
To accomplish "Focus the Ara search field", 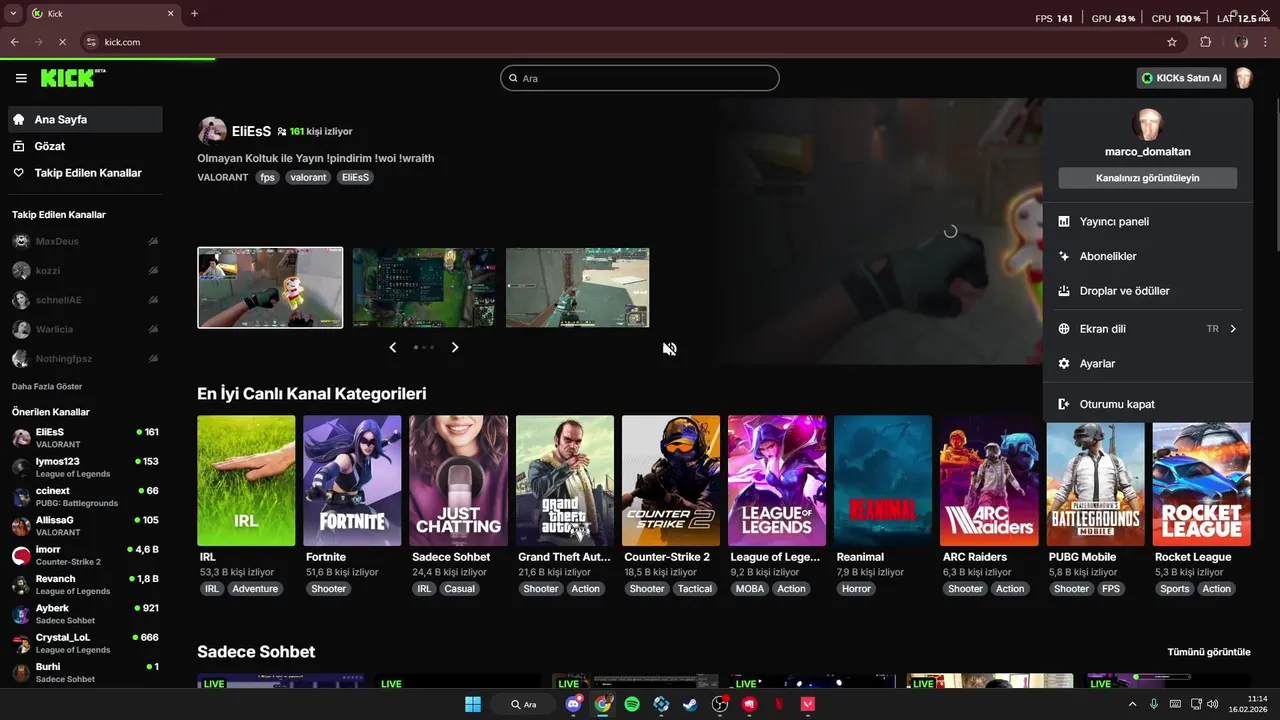I will [x=639, y=78].
